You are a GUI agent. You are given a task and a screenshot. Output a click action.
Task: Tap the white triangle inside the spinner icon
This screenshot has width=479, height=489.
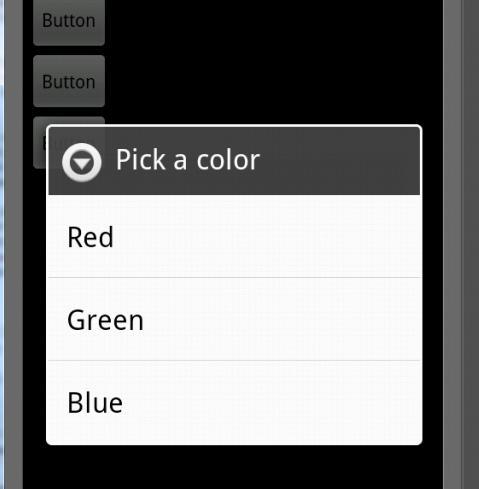click(82, 163)
